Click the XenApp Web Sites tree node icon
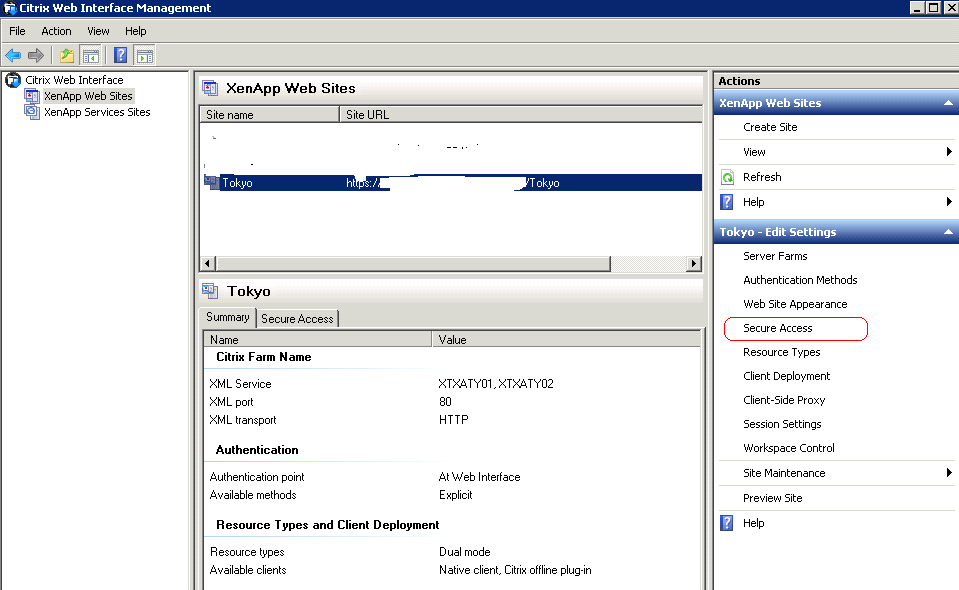The image size is (959, 590). pos(32,96)
